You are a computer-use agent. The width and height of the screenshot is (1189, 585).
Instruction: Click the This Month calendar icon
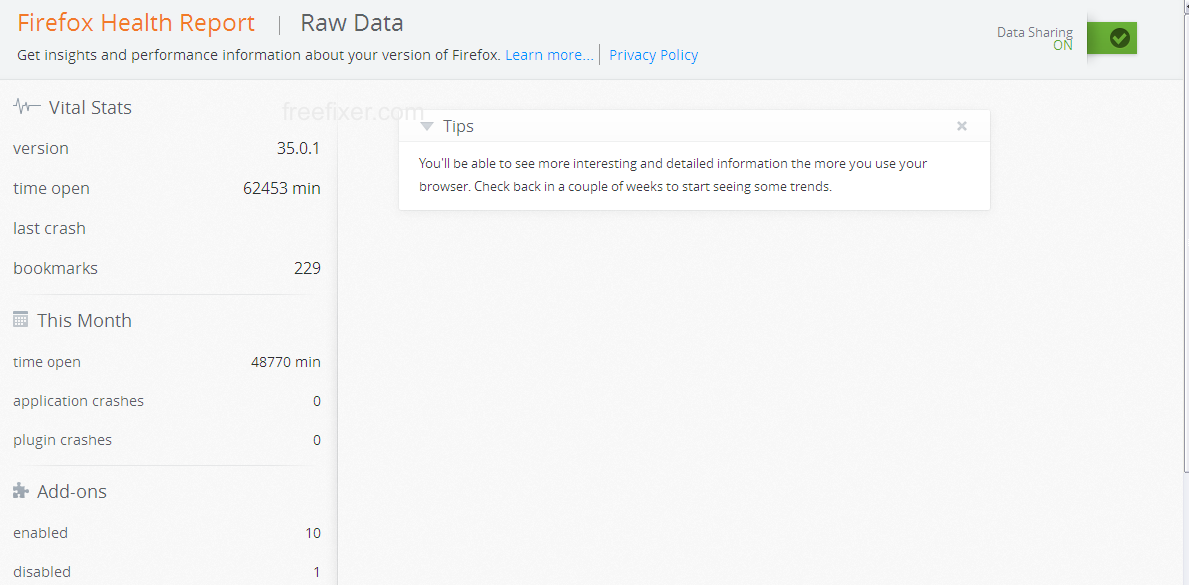tap(20, 319)
